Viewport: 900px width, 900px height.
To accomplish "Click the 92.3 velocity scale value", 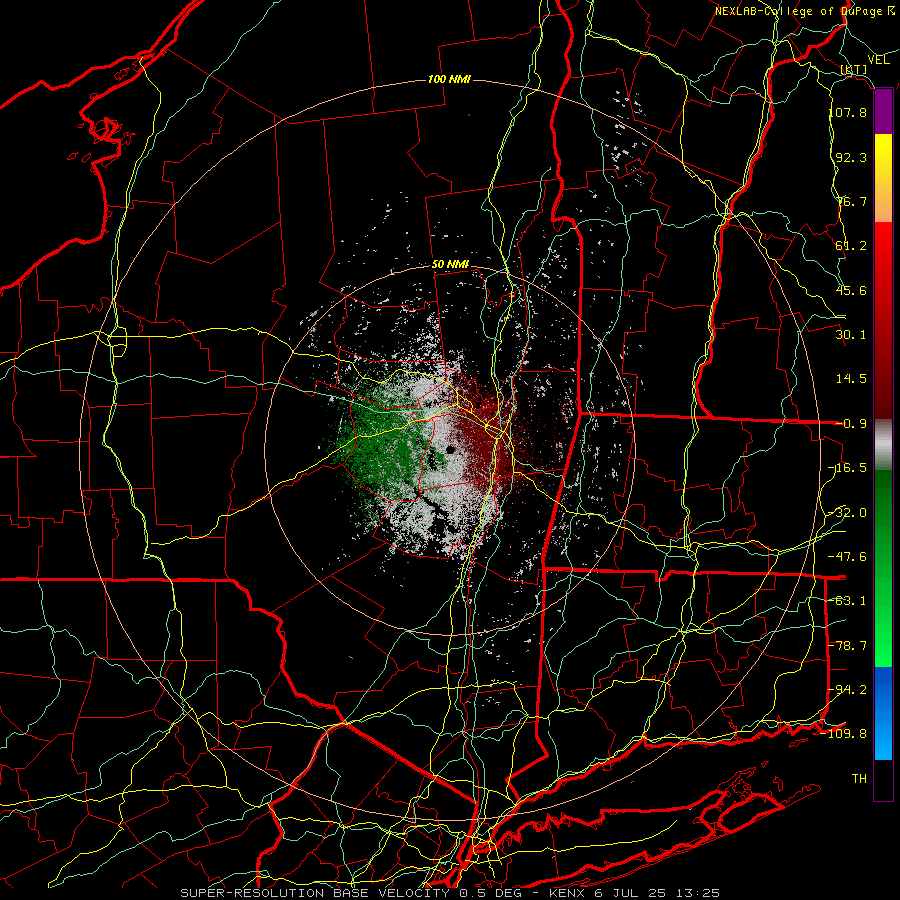I will (x=851, y=157).
